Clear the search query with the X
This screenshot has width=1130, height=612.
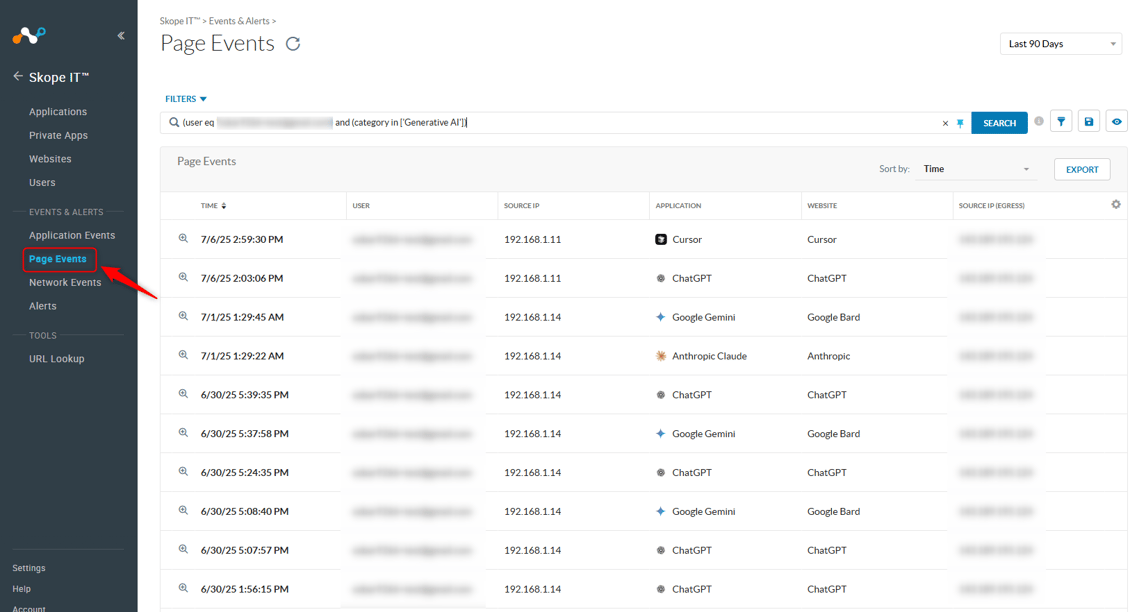click(946, 123)
